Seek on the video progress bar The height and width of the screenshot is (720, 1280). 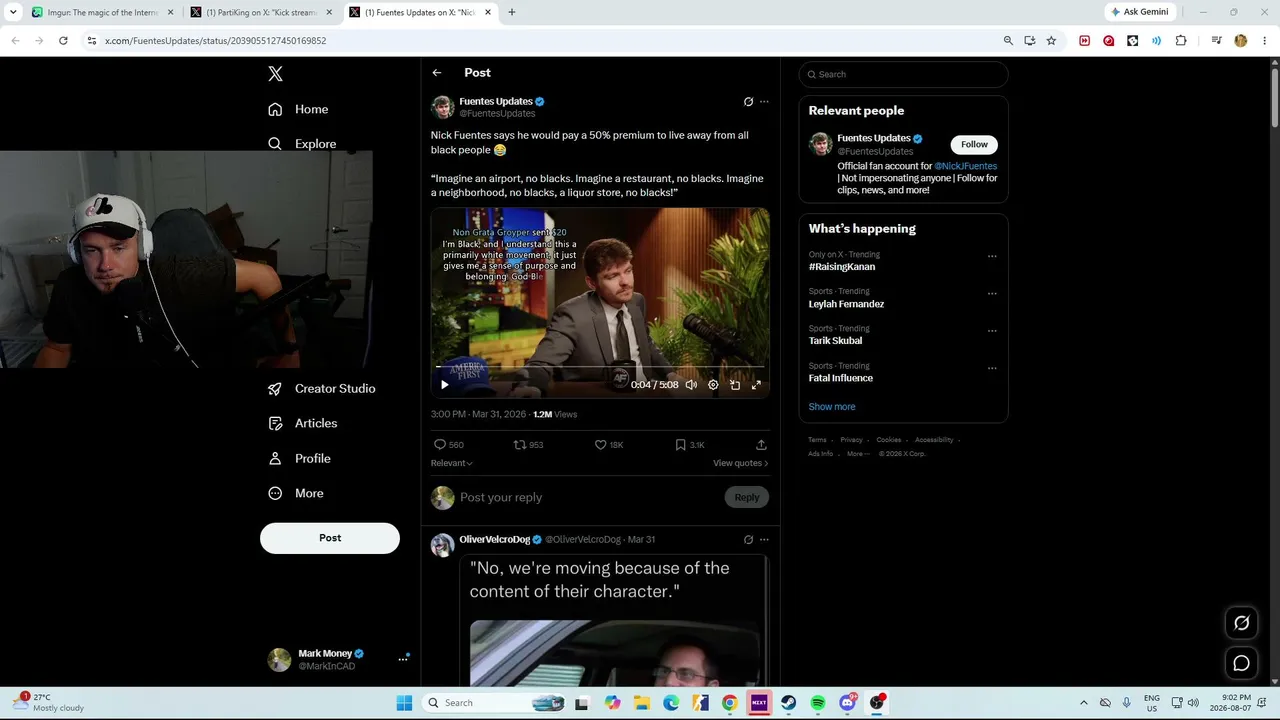pos(600,368)
